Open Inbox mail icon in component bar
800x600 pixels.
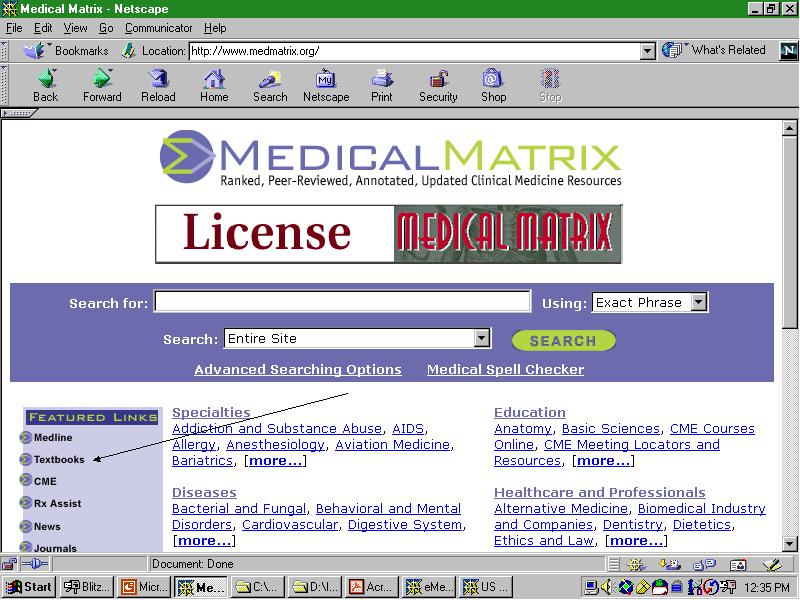669,564
